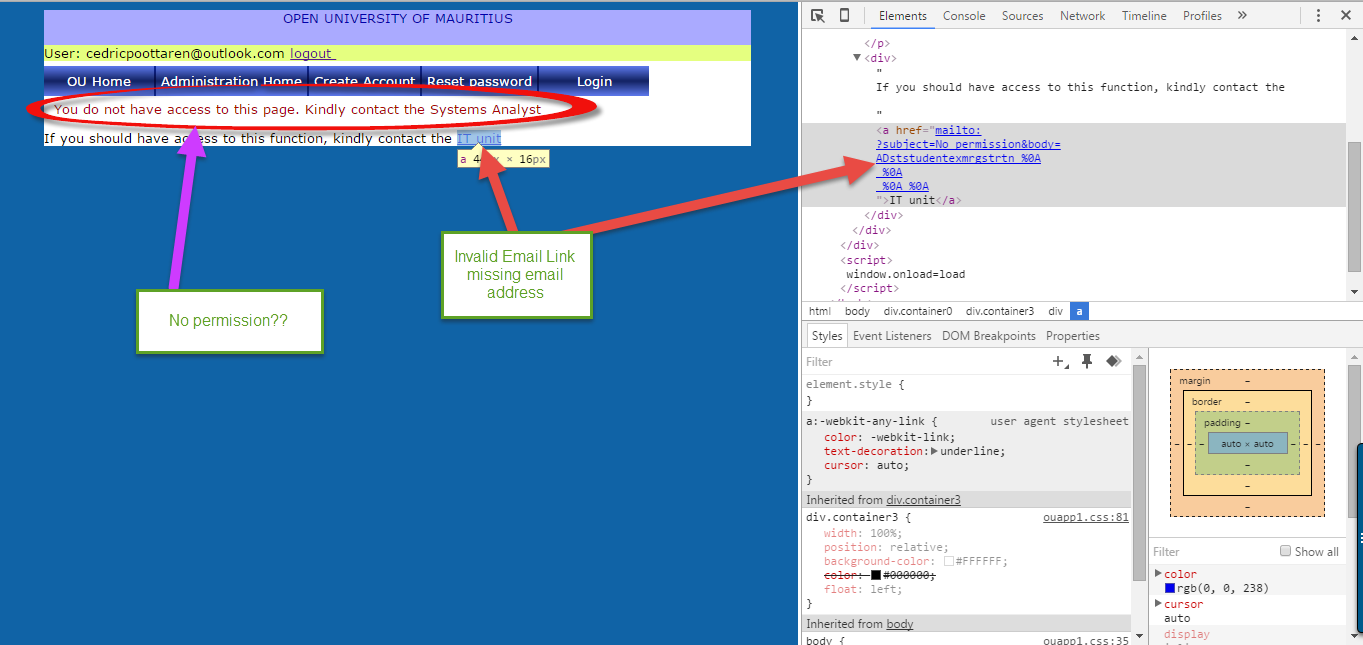
Task: Select the Styles sidebar tab
Action: (x=827, y=336)
